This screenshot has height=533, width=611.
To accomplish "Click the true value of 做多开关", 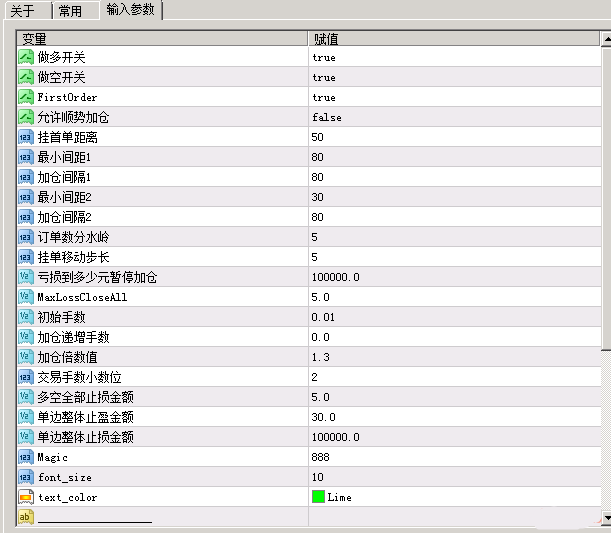I will tap(324, 58).
